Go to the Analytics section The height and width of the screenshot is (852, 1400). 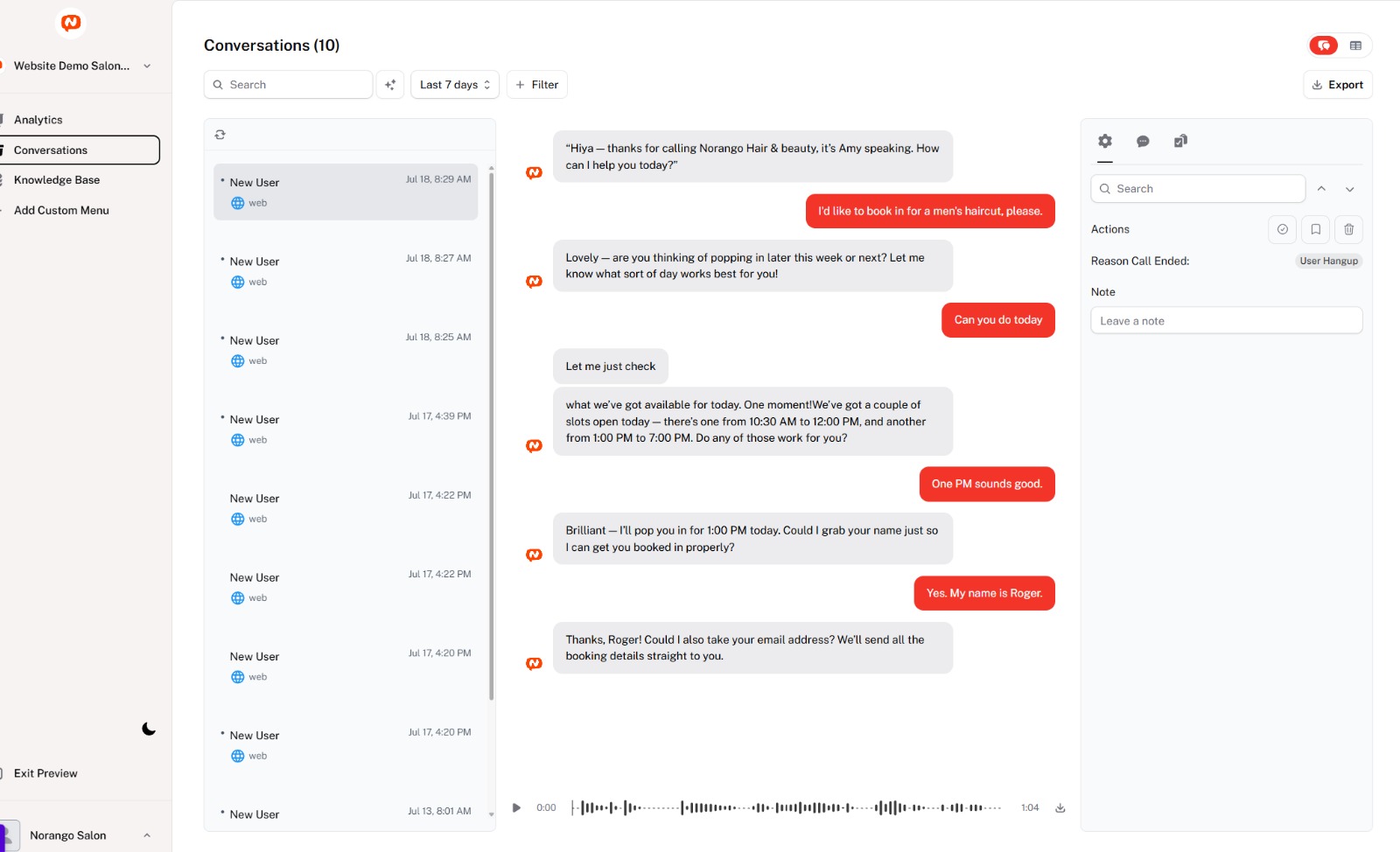pos(38,119)
